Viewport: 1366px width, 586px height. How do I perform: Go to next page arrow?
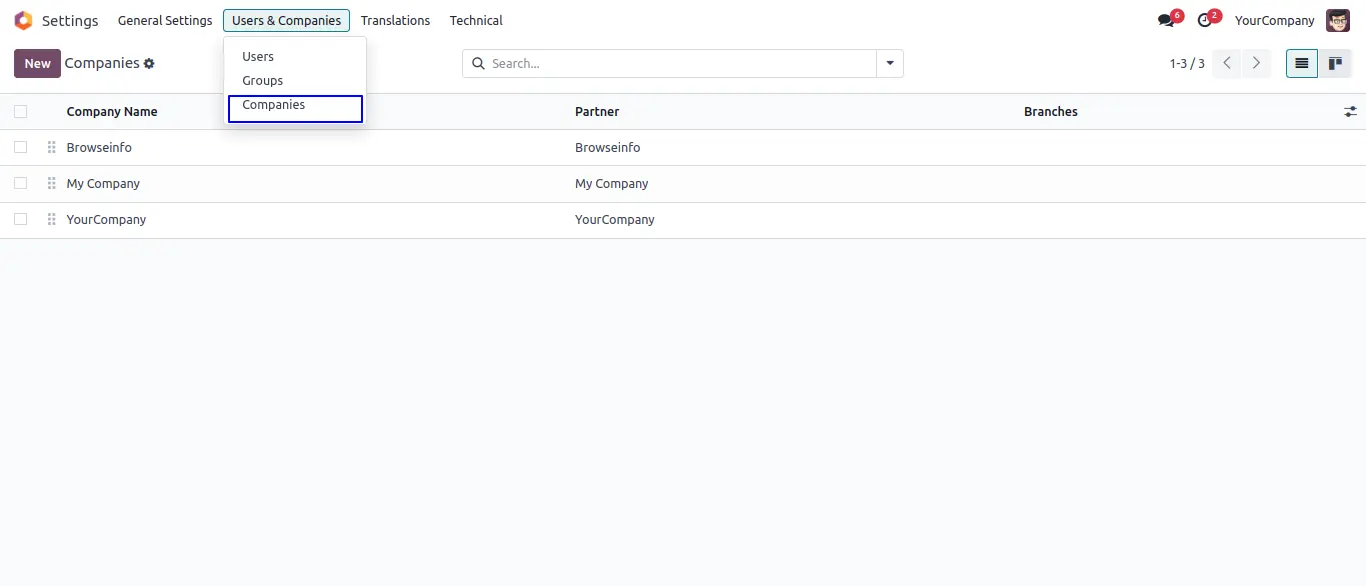[1256, 63]
